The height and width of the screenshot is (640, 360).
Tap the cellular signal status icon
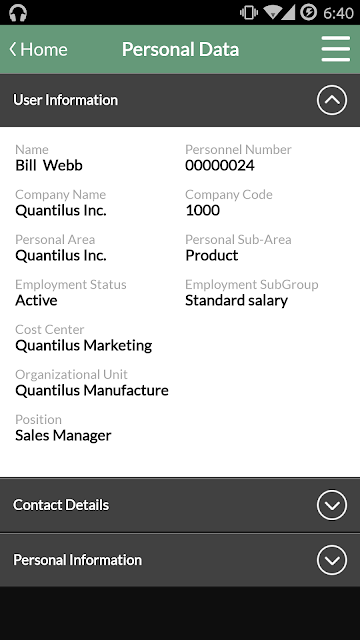(288, 13)
